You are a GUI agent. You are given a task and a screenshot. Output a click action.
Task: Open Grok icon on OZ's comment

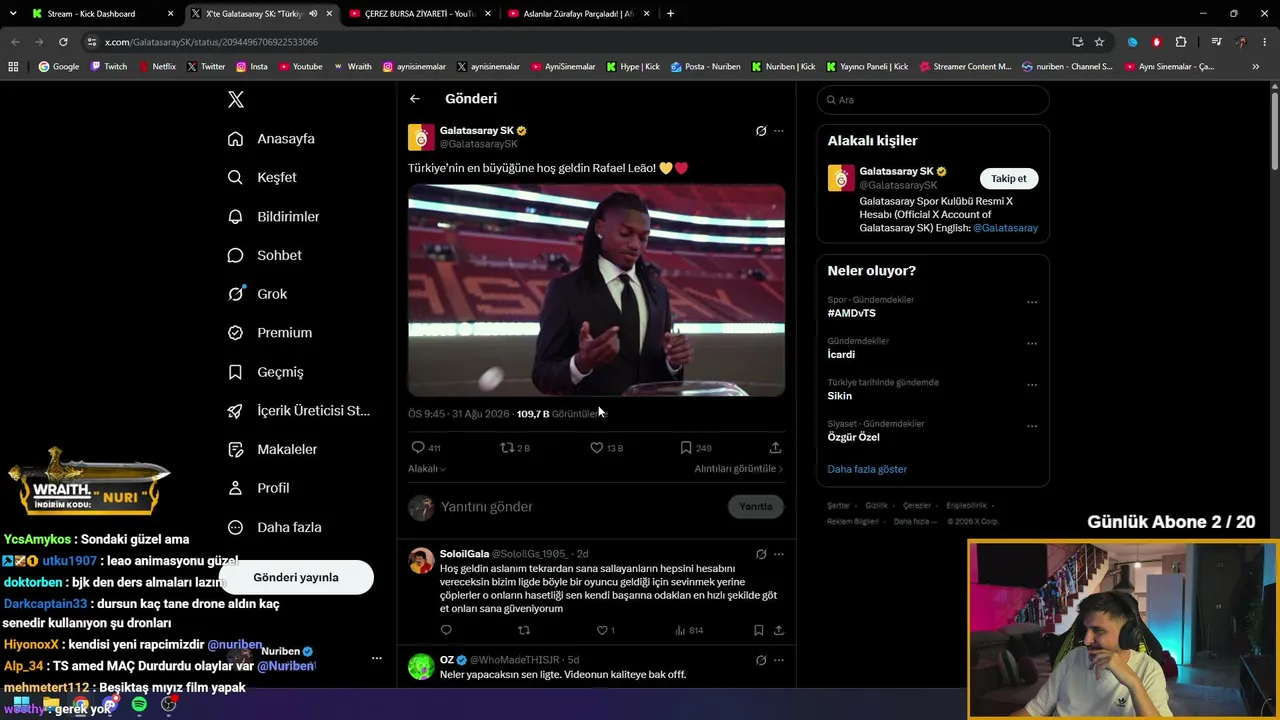761,660
